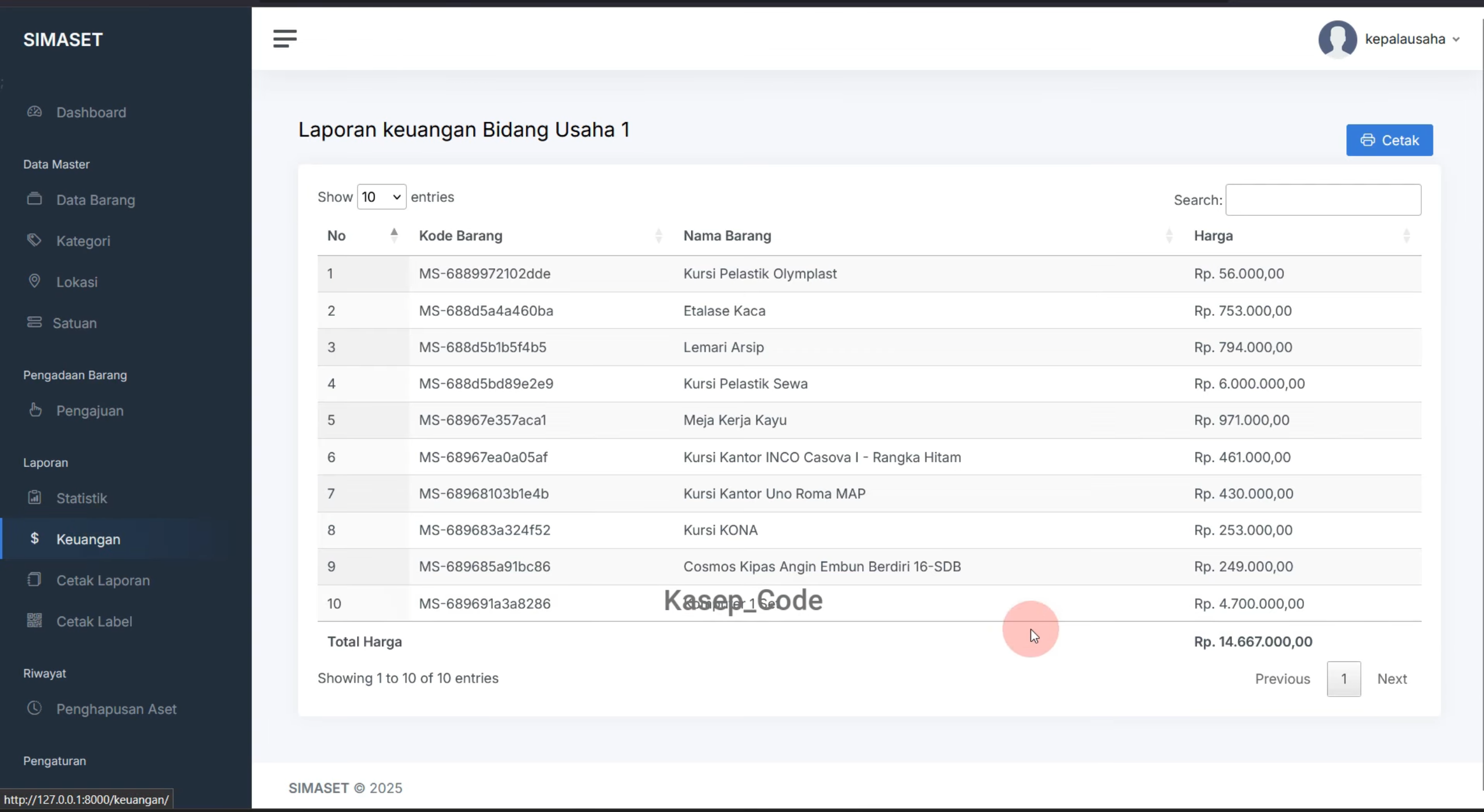Click the Cetak Laporan document icon
Screen dimensions: 1484x812
(34, 580)
